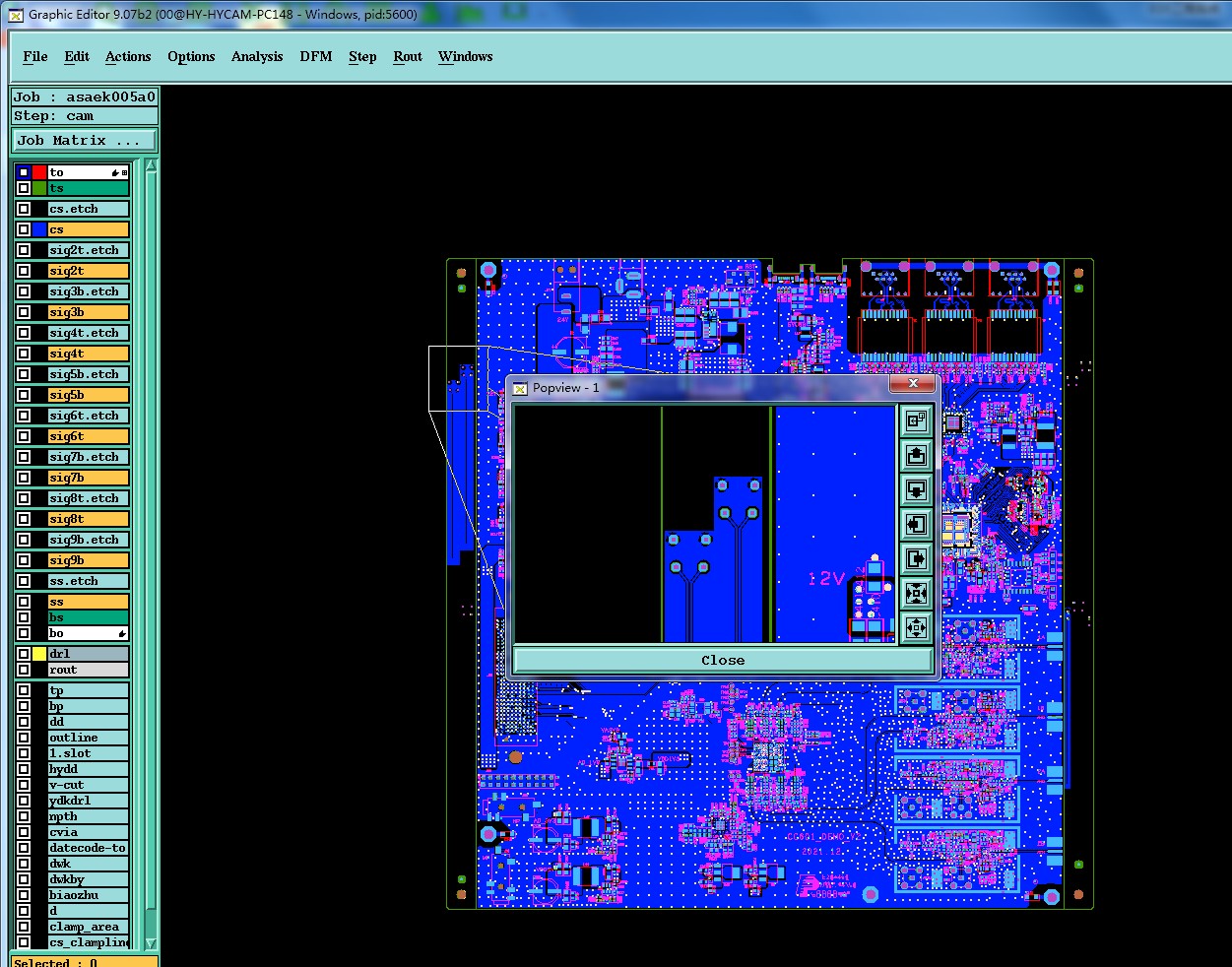Toggle the checkbox for layer cs
The width and height of the screenshot is (1232, 967).
[x=24, y=229]
